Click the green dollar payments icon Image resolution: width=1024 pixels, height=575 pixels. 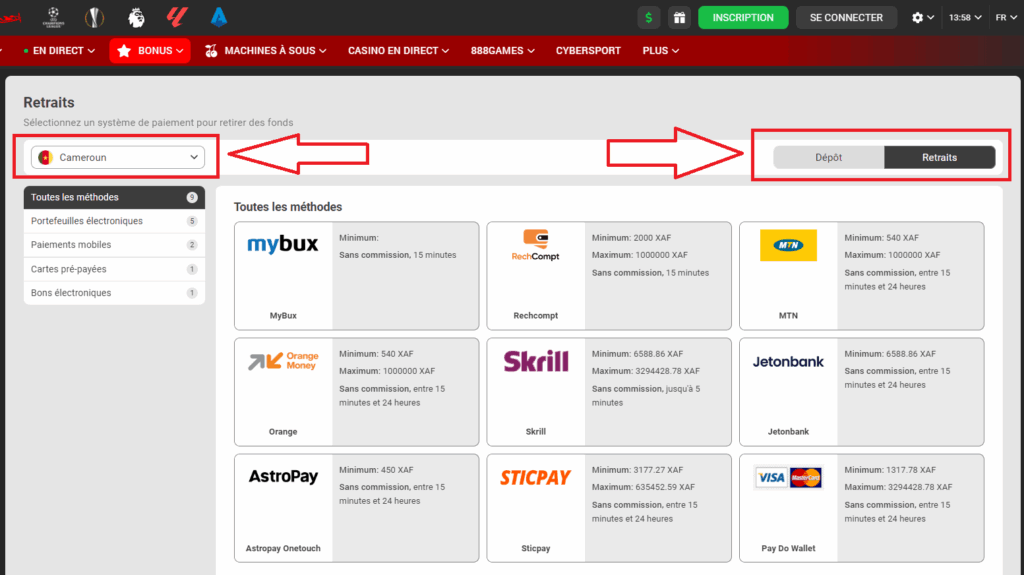pos(648,18)
